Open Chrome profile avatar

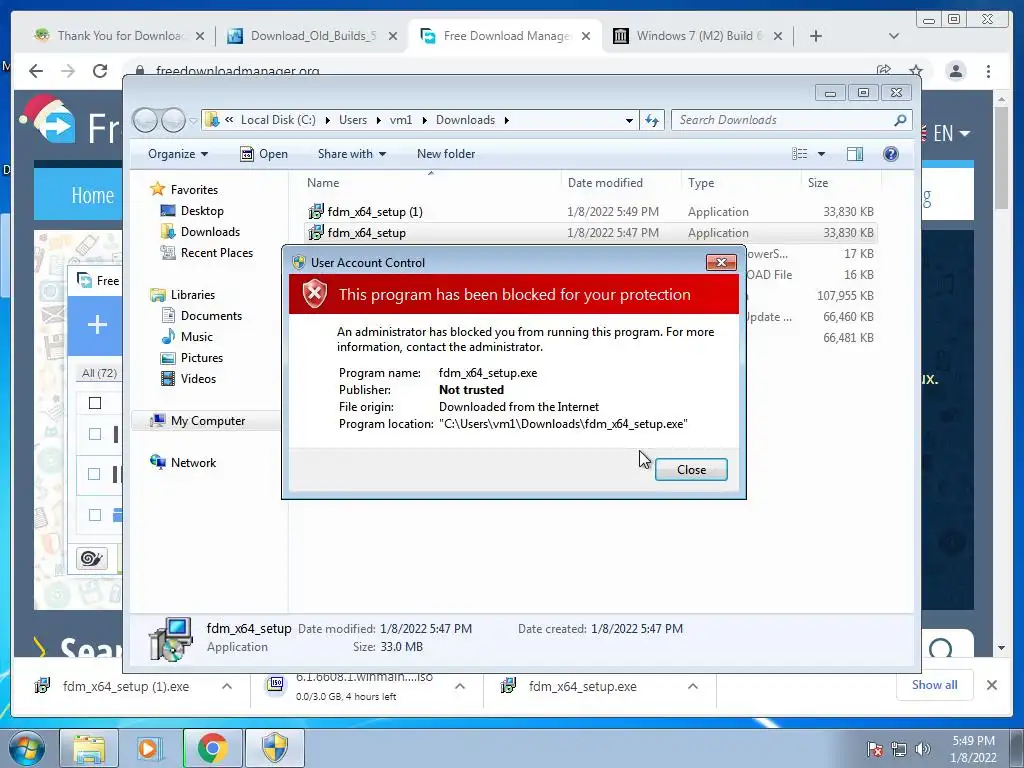[955, 71]
